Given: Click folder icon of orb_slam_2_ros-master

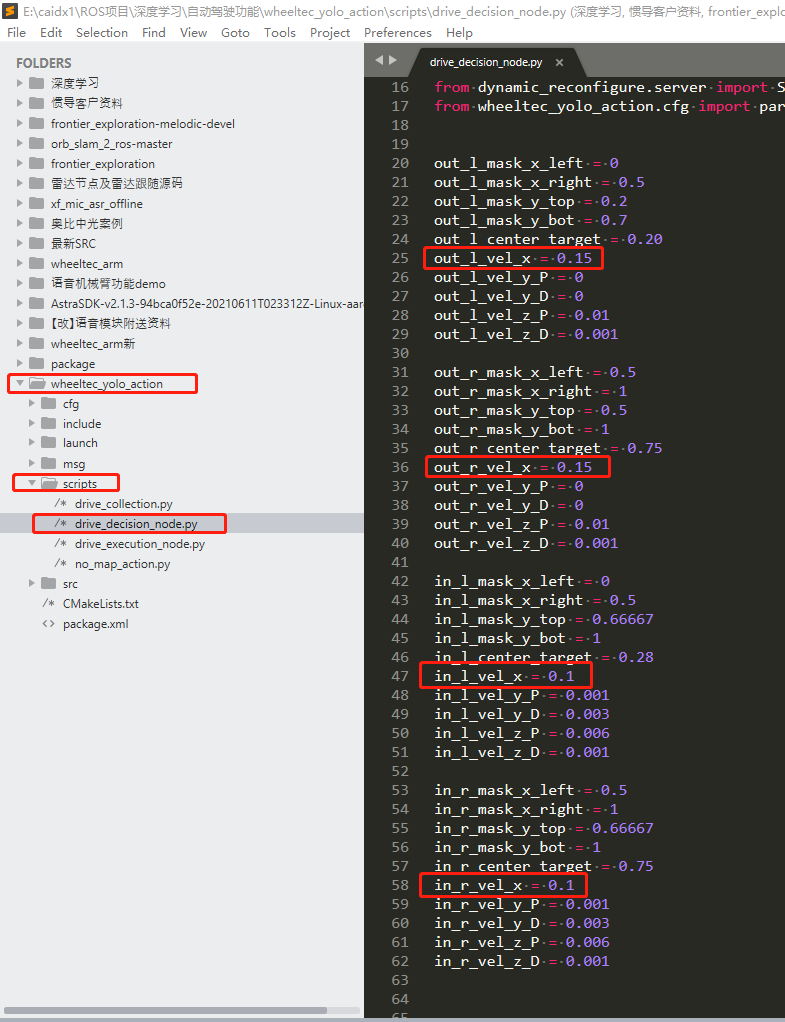Looking at the screenshot, I should tap(37, 143).
